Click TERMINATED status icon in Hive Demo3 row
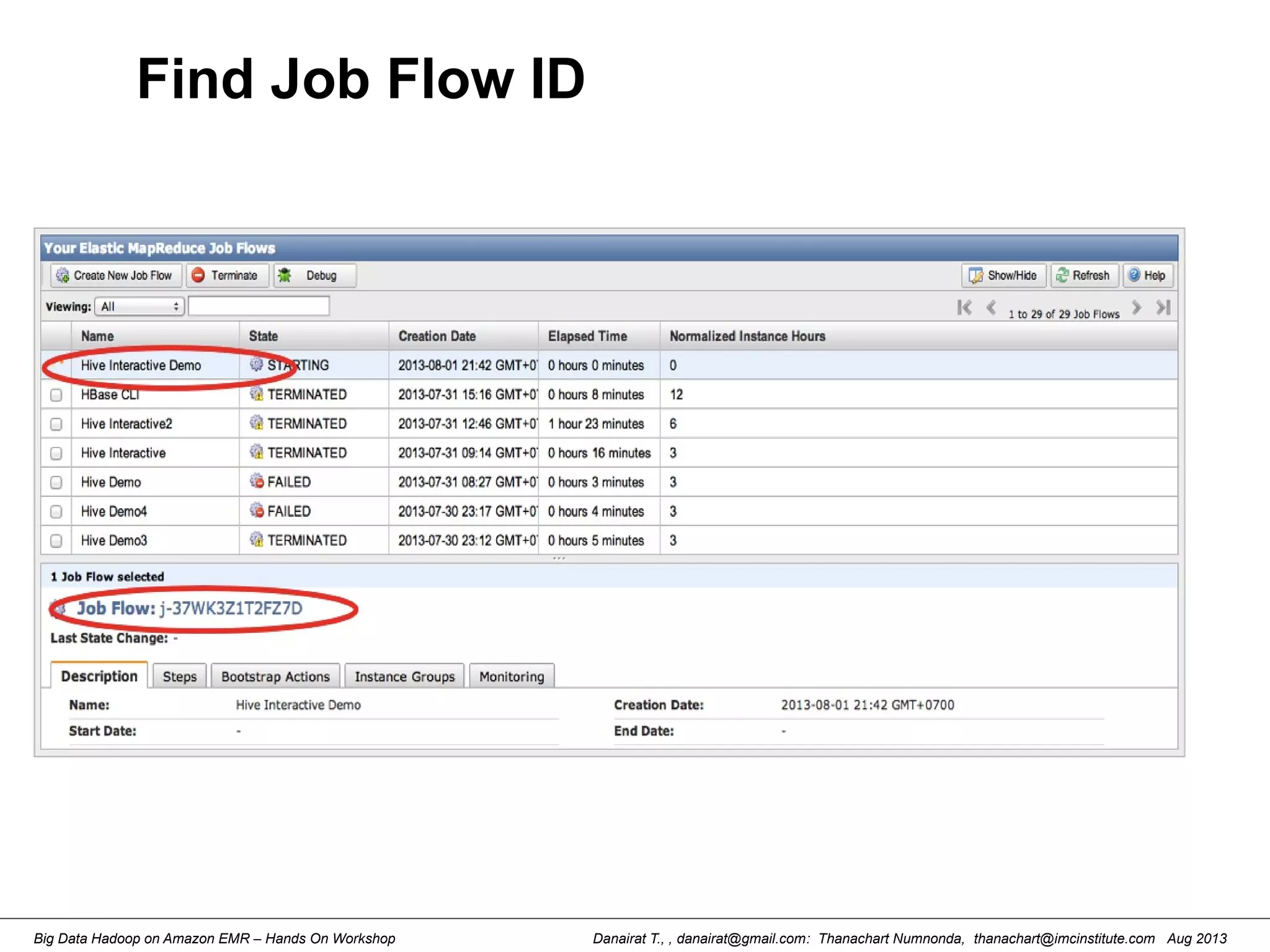This screenshot has height=952, width=1270. [x=256, y=539]
